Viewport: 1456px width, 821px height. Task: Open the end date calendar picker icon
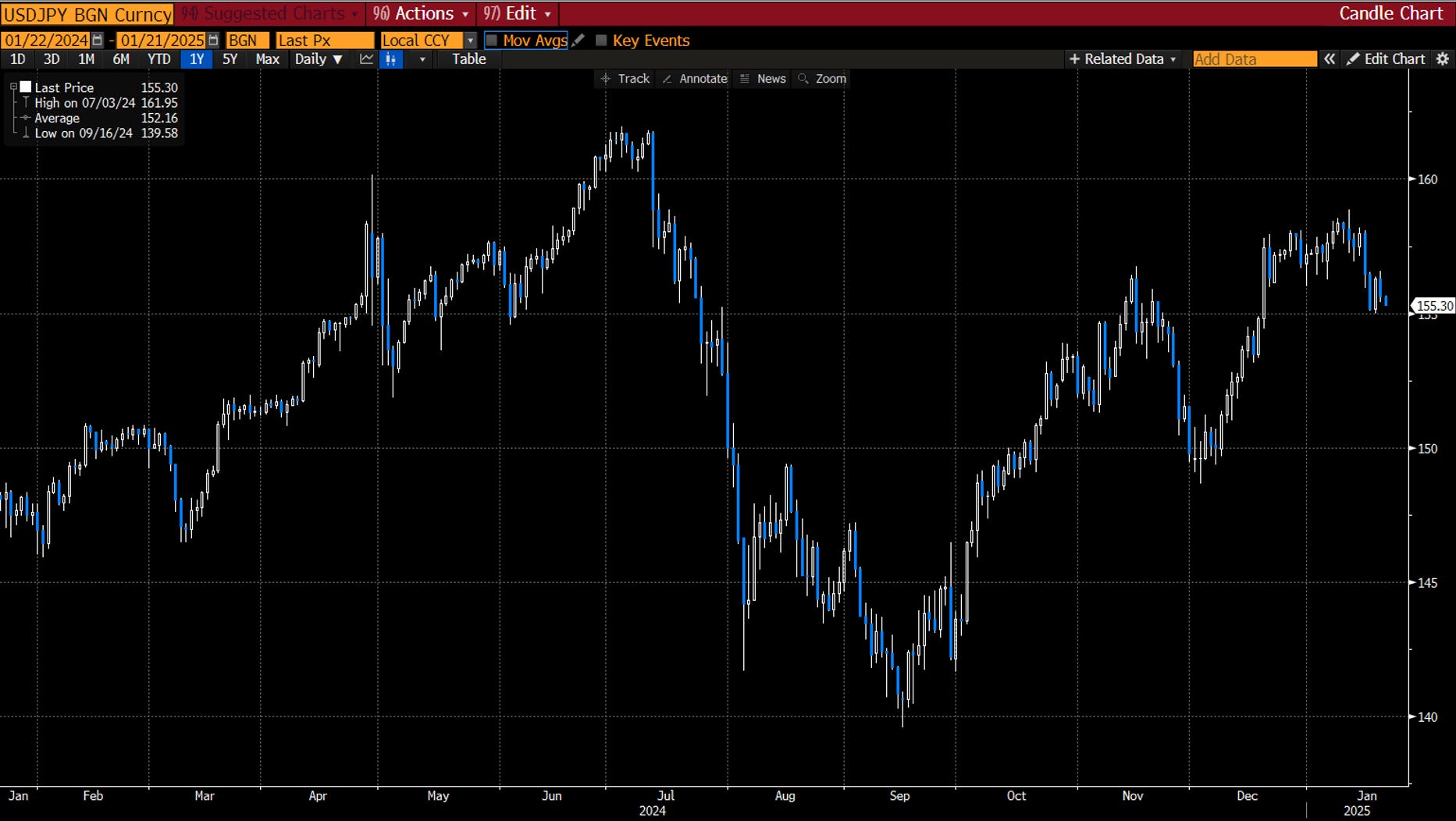pos(213,41)
